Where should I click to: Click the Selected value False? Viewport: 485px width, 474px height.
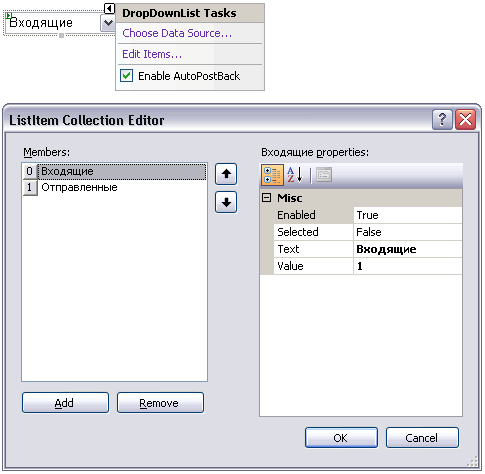[x=408, y=232]
